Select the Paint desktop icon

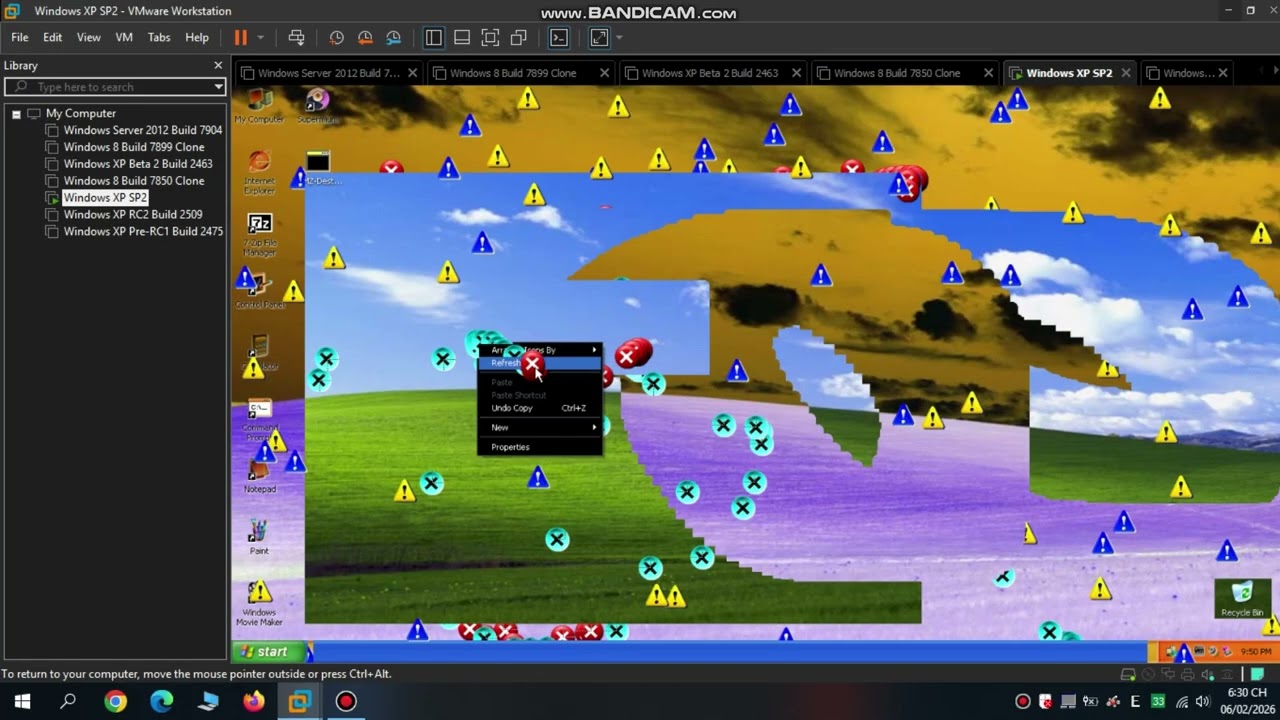tap(259, 537)
